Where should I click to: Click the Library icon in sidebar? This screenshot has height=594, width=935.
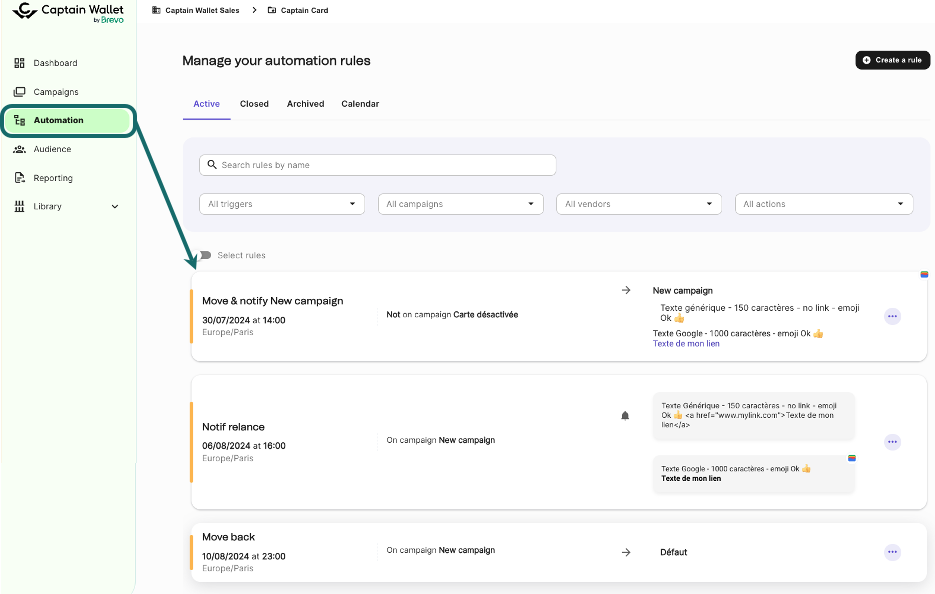(20, 207)
